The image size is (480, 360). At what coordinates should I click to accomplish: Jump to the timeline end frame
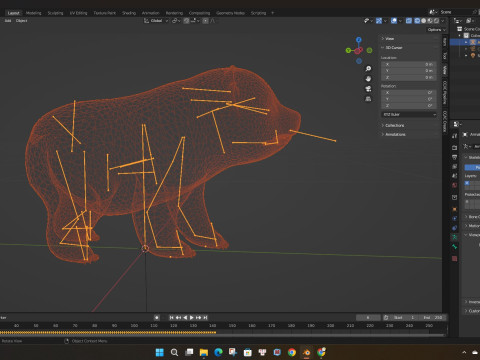pos(205,318)
